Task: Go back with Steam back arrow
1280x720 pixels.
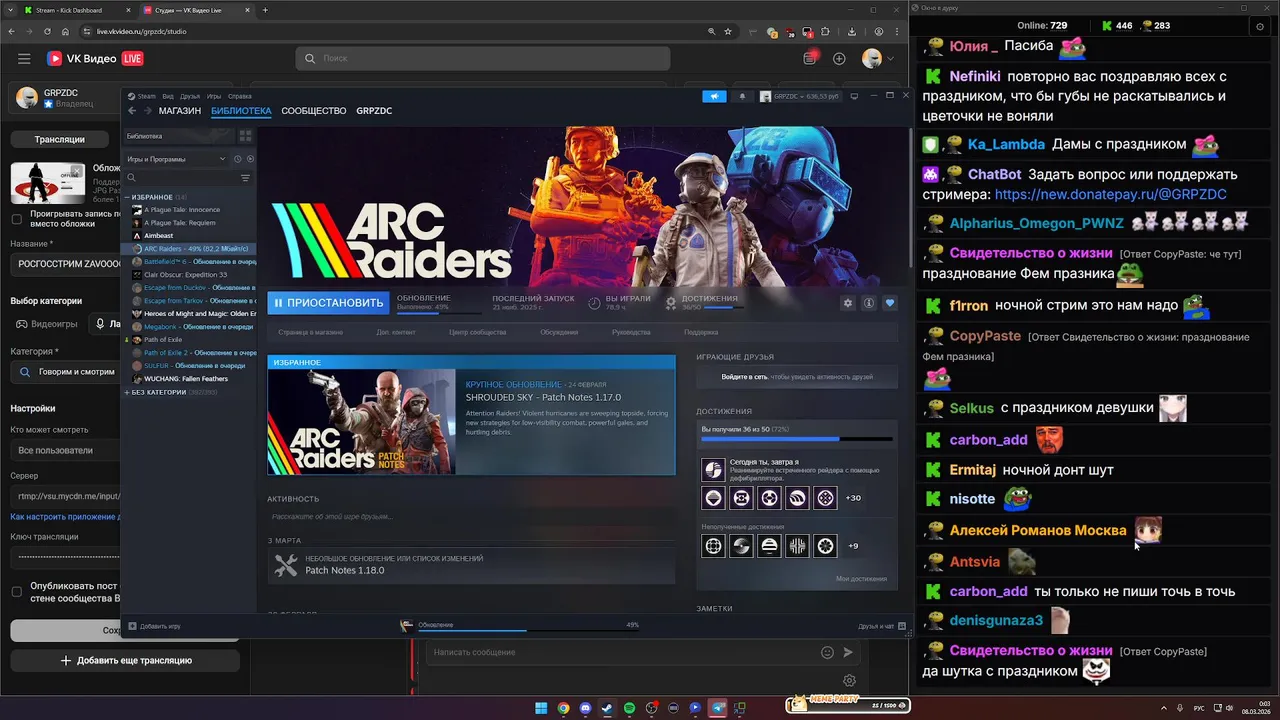Action: (132, 111)
